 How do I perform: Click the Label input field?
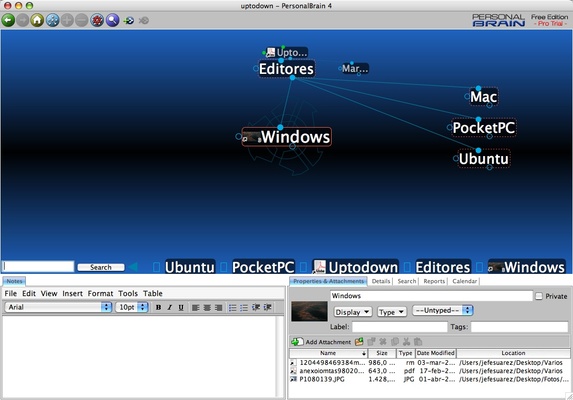click(x=400, y=327)
